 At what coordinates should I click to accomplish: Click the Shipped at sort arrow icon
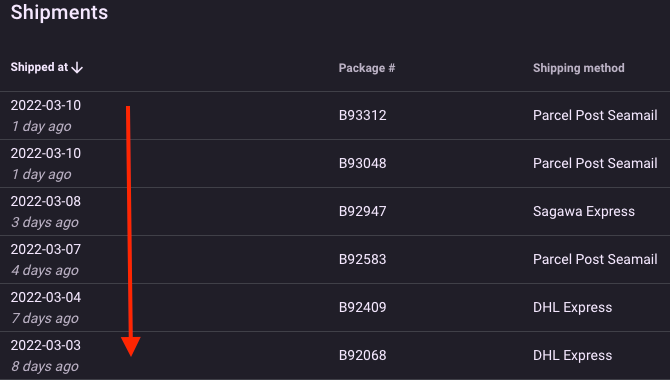click(x=77, y=68)
